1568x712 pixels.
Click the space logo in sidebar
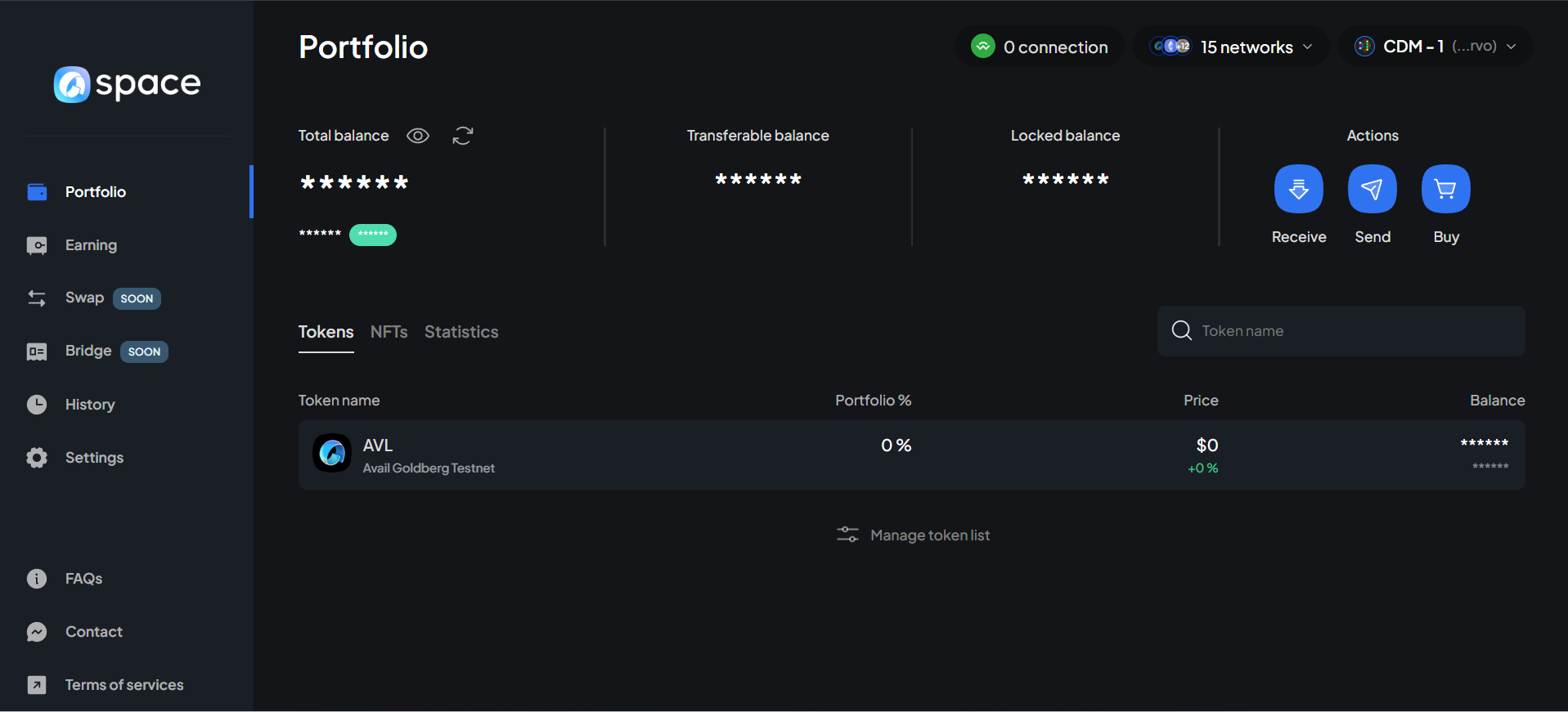click(127, 83)
